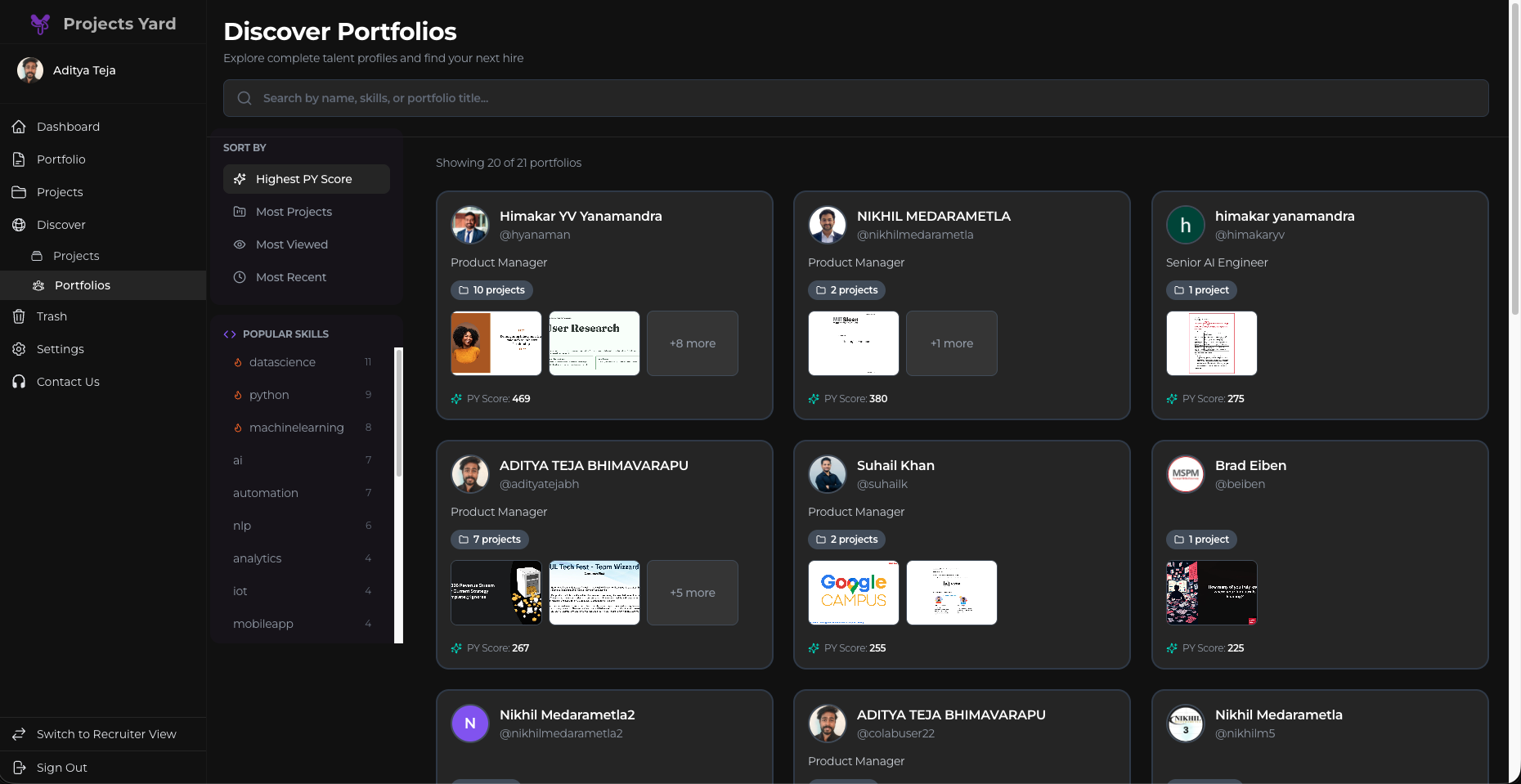The width and height of the screenshot is (1521, 784).
Task: Open Settings in the sidebar
Action: click(x=103, y=349)
